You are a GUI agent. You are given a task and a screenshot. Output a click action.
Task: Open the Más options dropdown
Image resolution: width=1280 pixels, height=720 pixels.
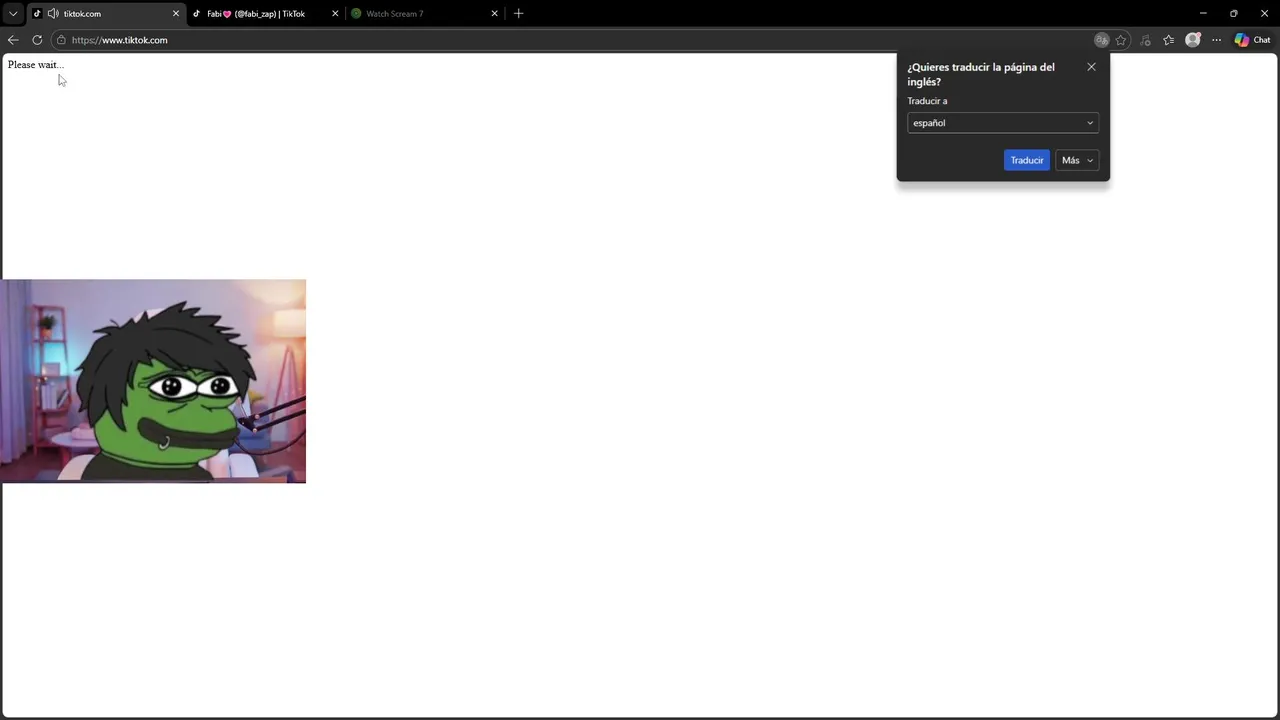coord(1077,160)
